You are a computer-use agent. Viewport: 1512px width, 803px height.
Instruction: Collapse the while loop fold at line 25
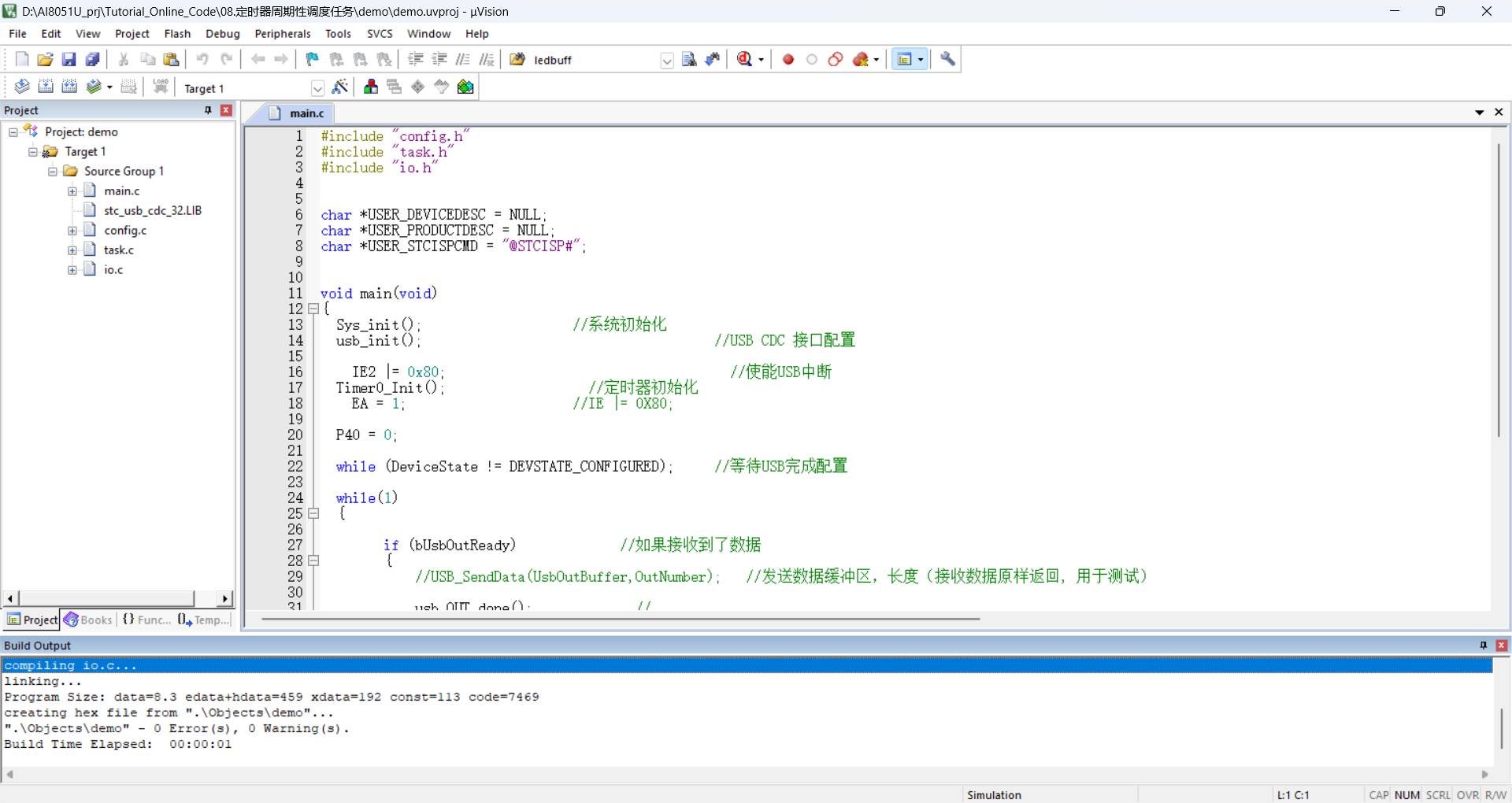coord(313,513)
